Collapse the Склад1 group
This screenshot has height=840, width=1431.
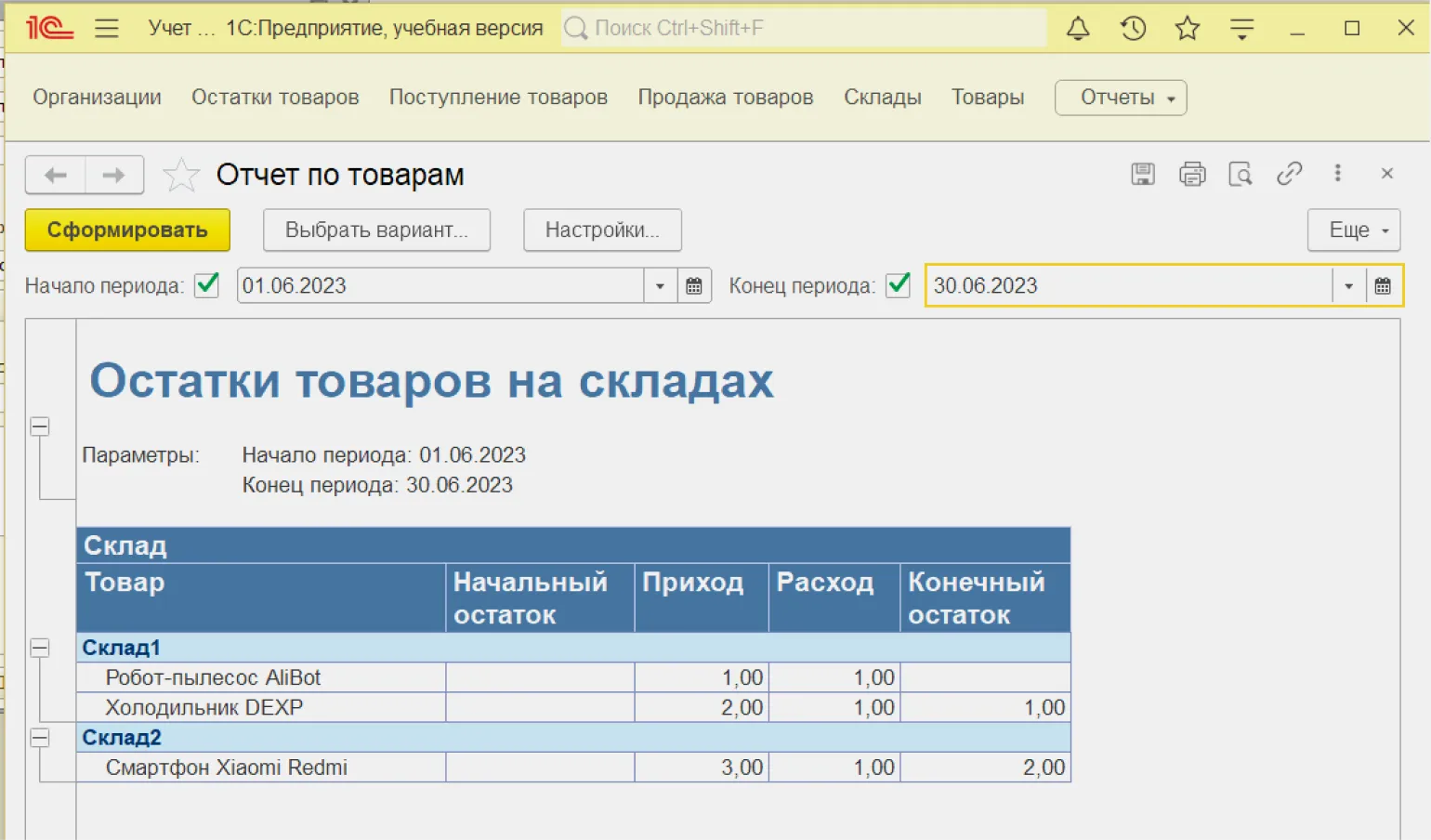(40, 648)
